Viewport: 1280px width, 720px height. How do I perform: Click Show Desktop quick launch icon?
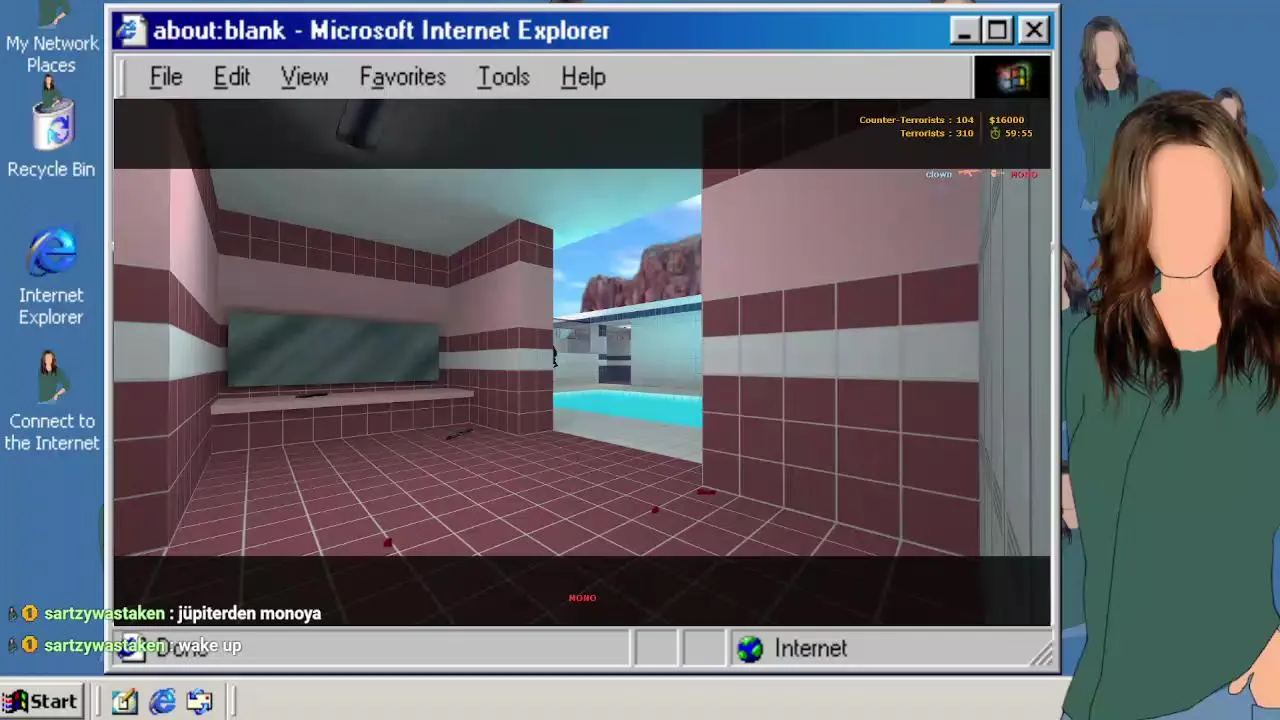pyautogui.click(x=124, y=702)
